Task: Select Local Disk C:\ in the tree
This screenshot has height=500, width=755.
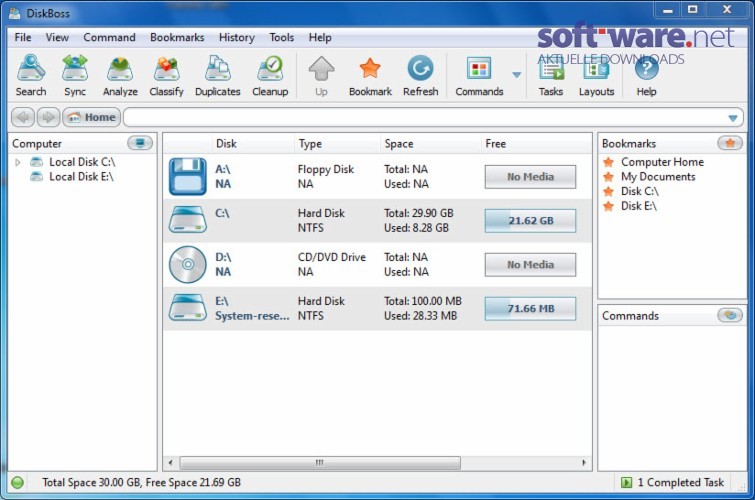Action: pyautogui.click(x=82, y=162)
